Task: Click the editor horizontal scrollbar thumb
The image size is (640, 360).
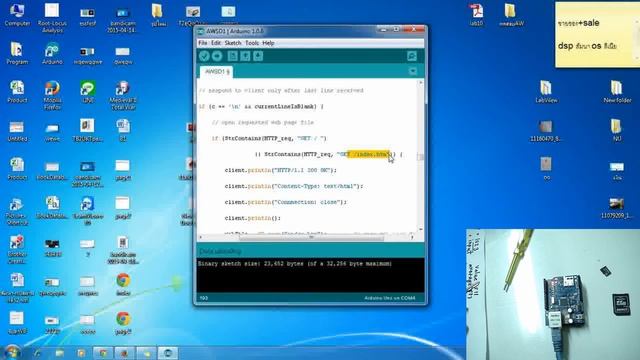Action: click(x=311, y=237)
